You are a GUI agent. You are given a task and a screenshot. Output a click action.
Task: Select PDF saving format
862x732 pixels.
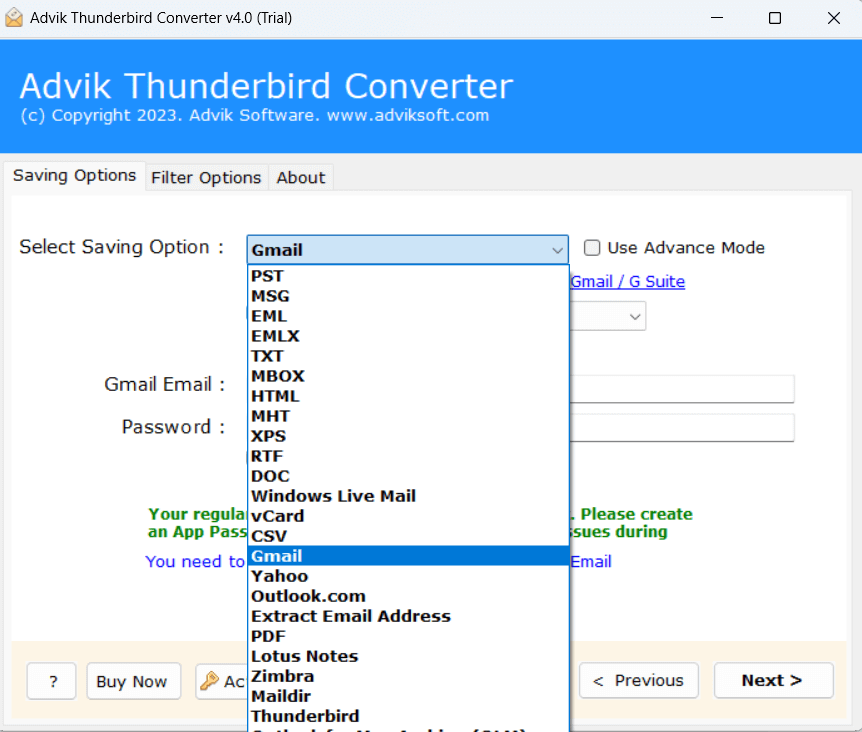click(408, 636)
